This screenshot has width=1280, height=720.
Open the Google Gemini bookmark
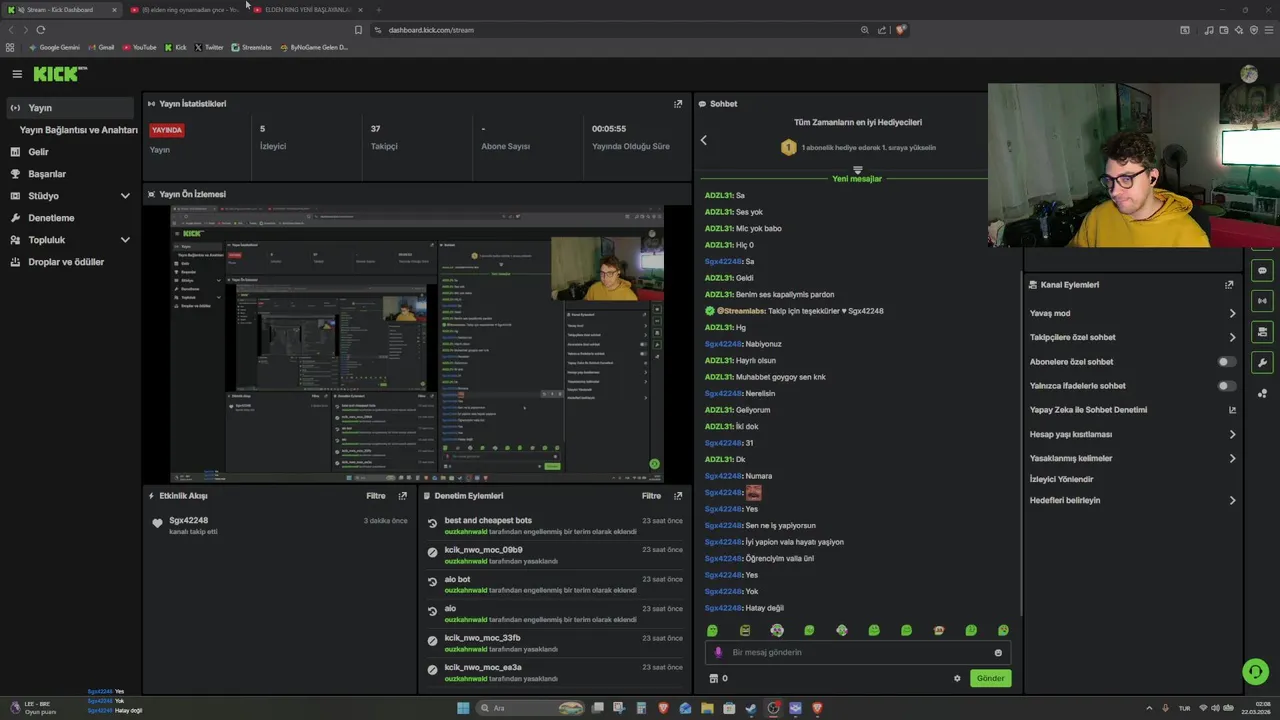pyautogui.click(x=55, y=47)
